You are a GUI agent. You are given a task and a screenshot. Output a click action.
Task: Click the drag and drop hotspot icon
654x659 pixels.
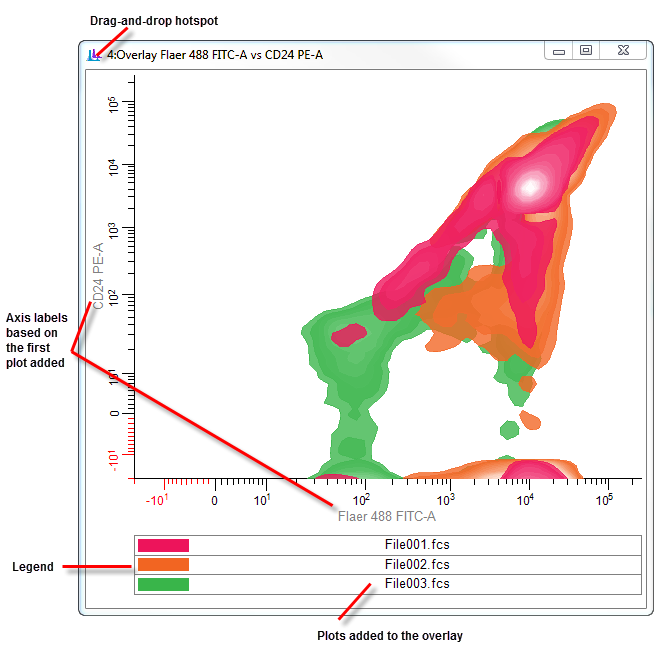(x=94, y=55)
